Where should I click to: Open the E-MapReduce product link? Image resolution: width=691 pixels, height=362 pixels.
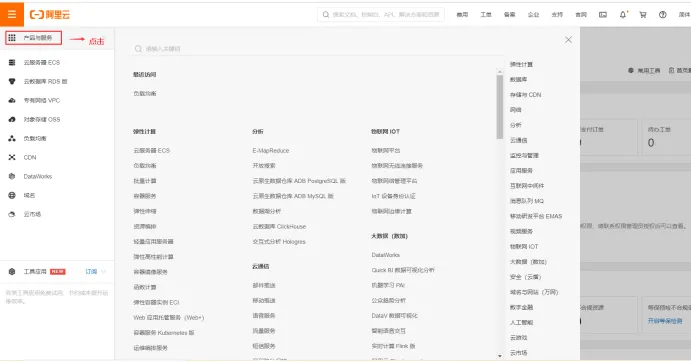(271, 151)
